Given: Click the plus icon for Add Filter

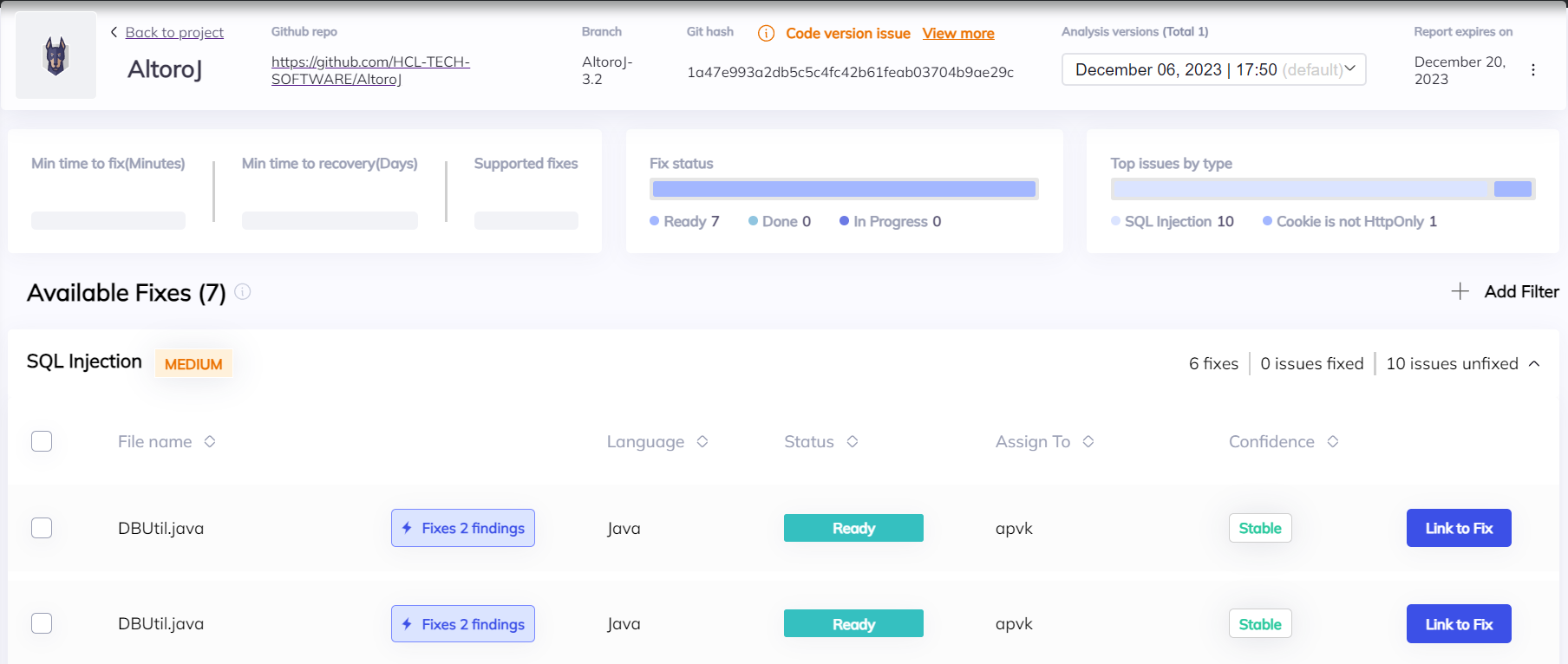Looking at the screenshot, I should (1460, 291).
